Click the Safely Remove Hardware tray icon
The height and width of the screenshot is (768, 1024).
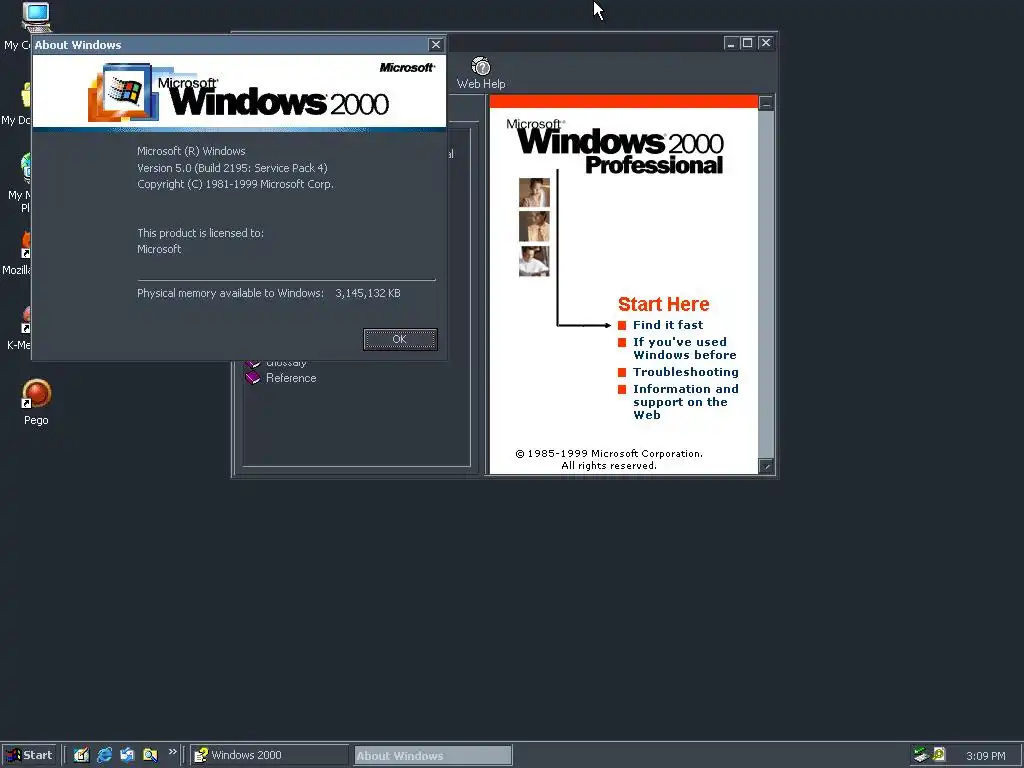pos(921,754)
